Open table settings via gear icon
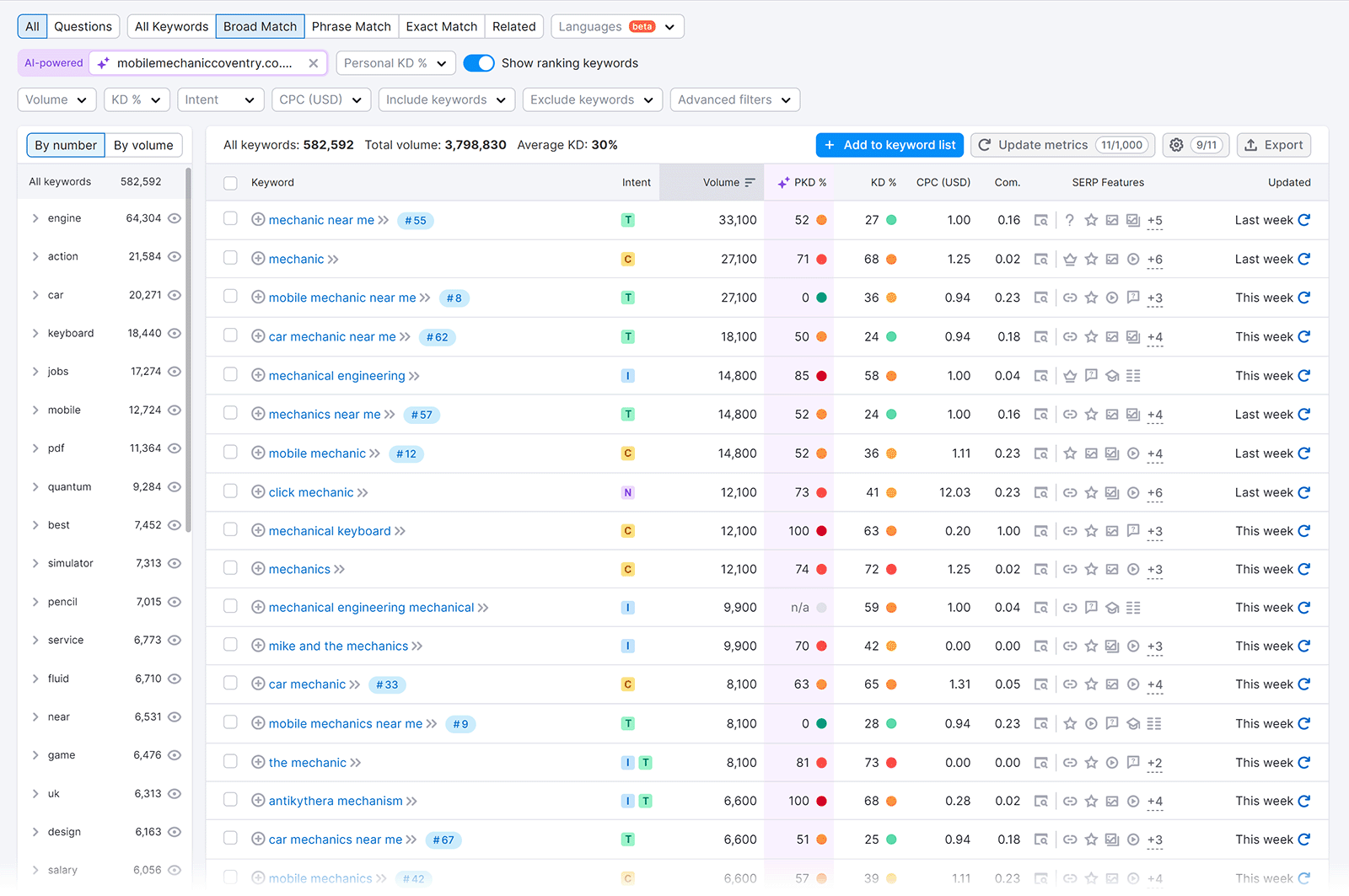Image resolution: width=1349 pixels, height=896 pixels. point(1177,145)
